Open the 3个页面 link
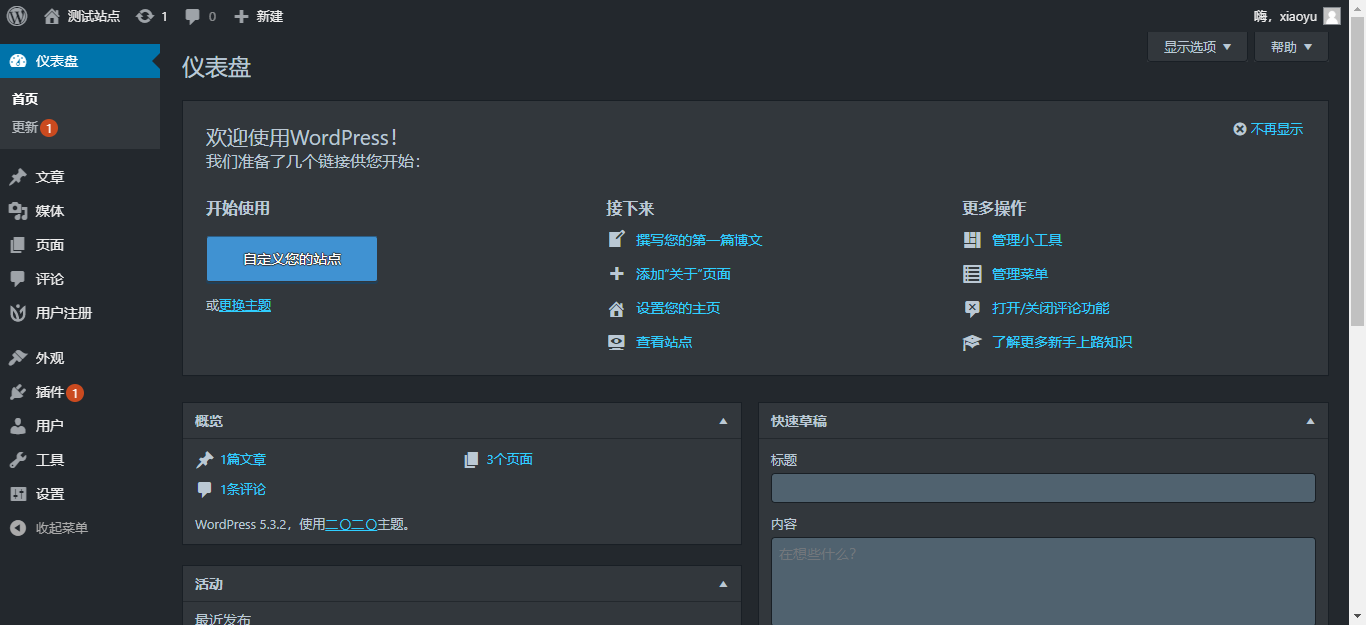 509,460
